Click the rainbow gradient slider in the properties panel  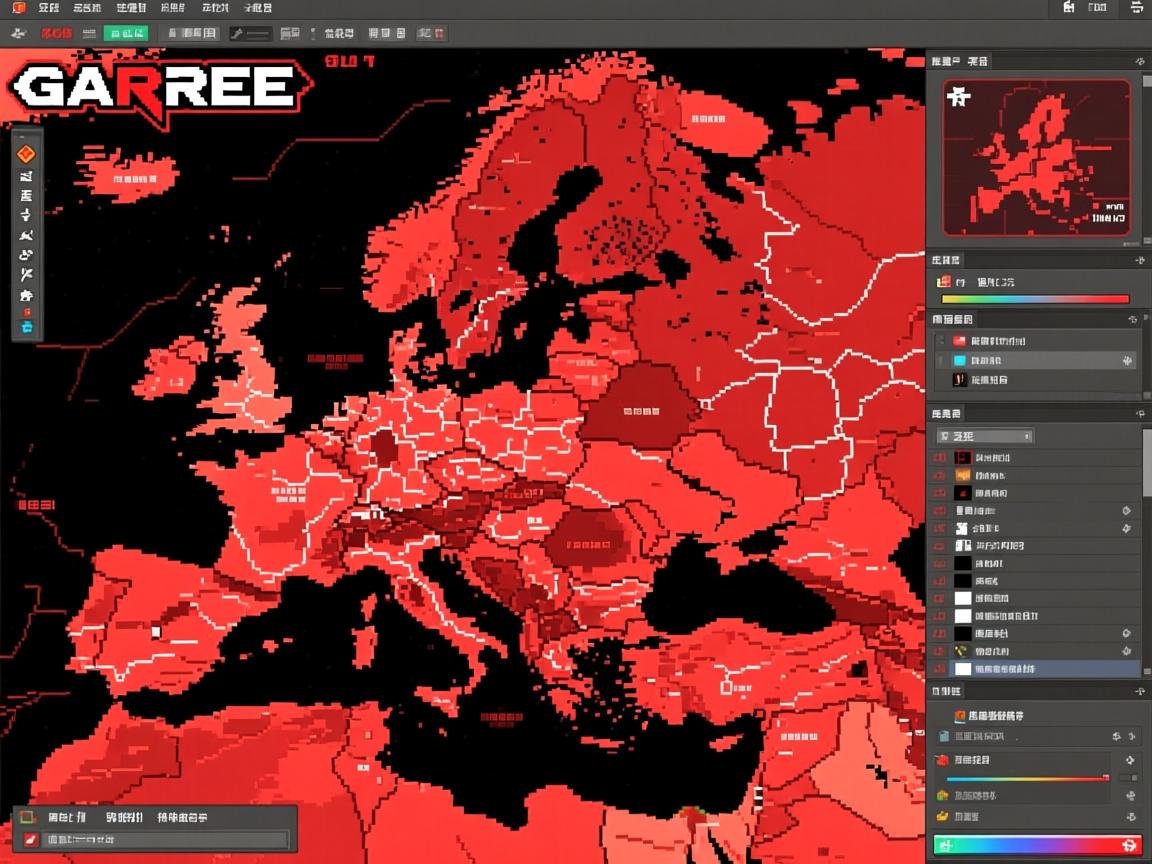coord(1026,777)
